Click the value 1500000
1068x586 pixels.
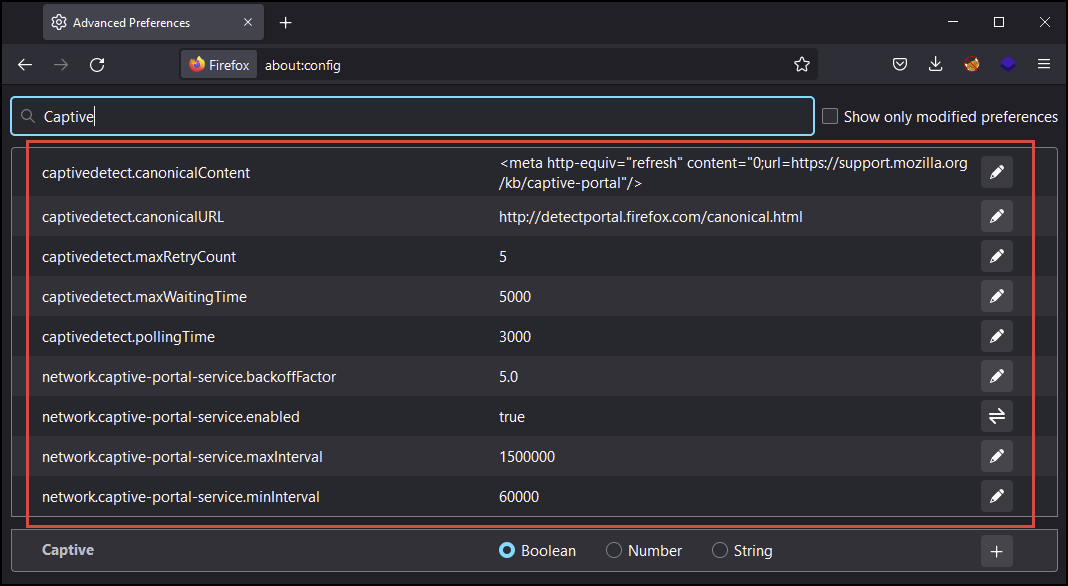point(527,457)
